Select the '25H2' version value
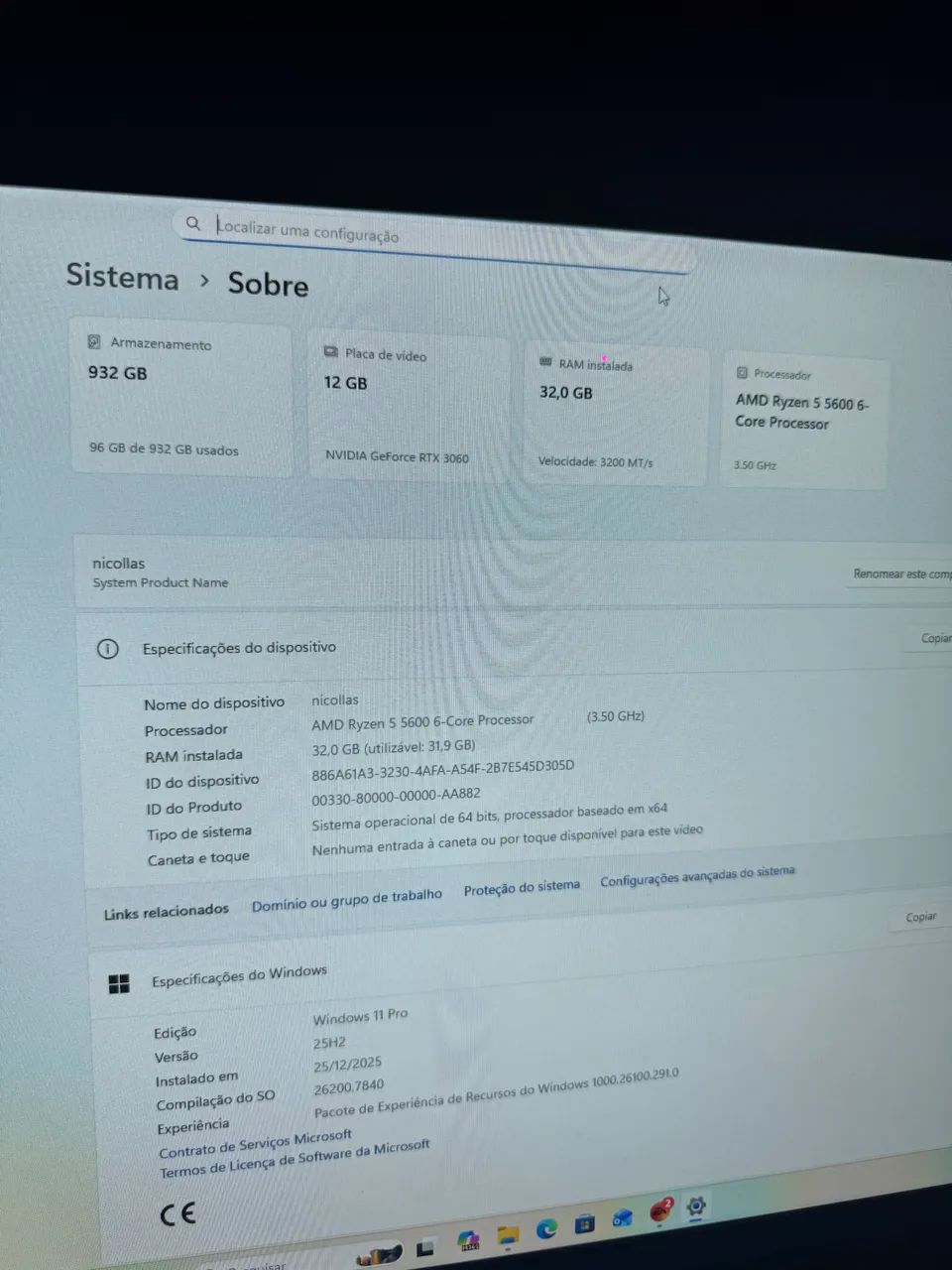The image size is (952, 1270). (329, 1044)
